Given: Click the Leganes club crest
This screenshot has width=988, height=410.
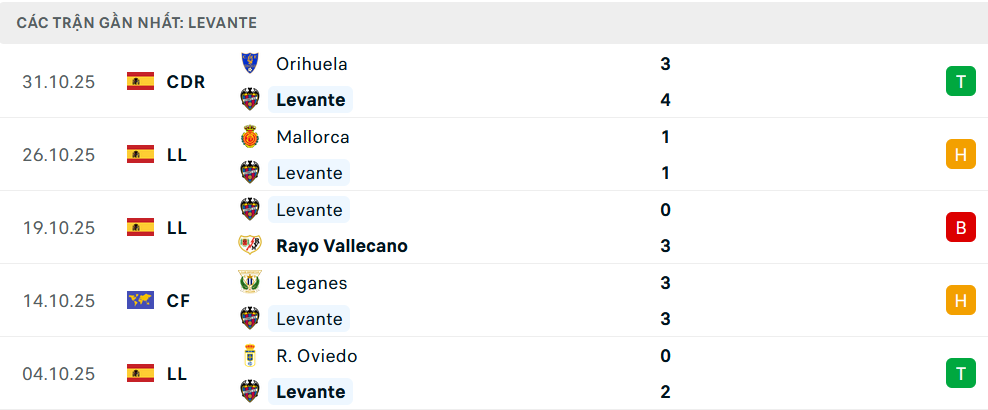Looking at the screenshot, I should [x=250, y=282].
